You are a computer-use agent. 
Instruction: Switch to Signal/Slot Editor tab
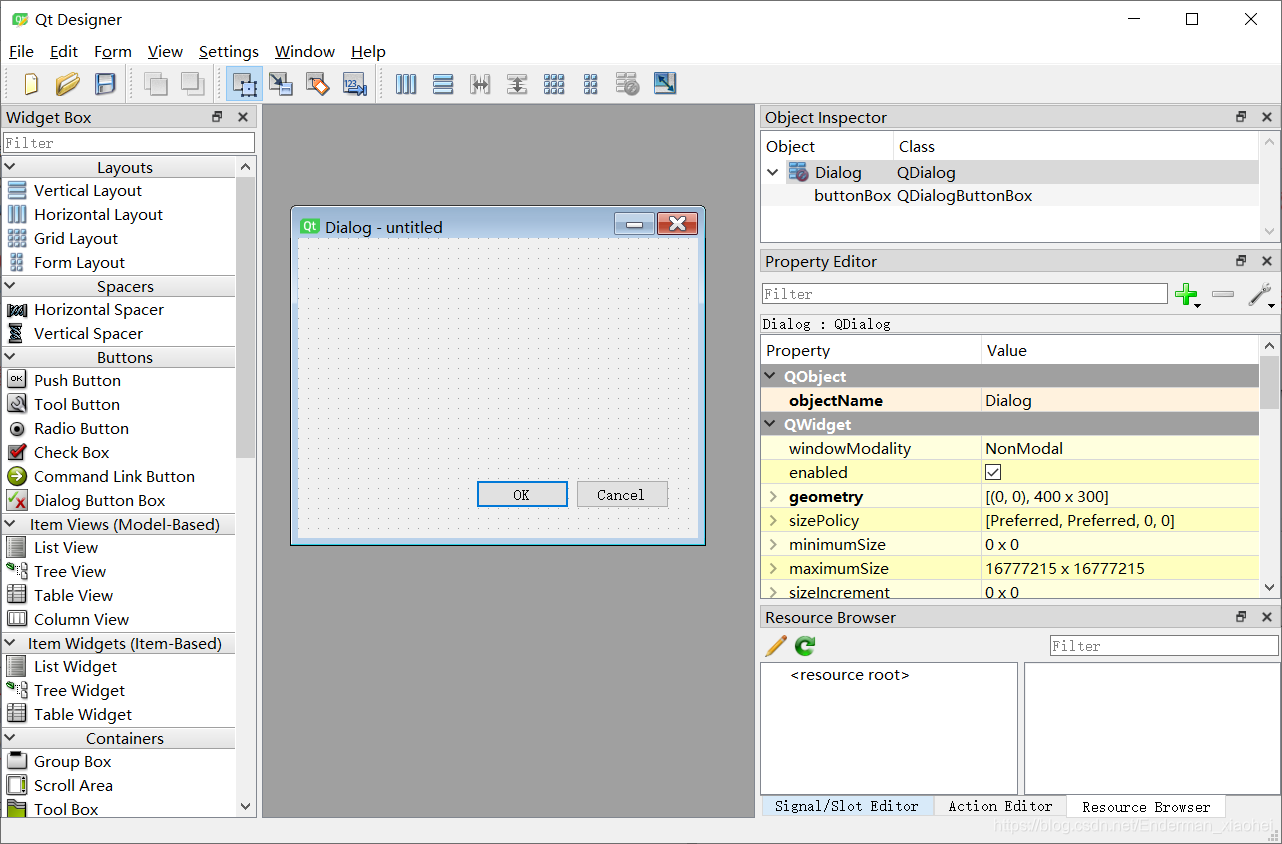(x=847, y=806)
